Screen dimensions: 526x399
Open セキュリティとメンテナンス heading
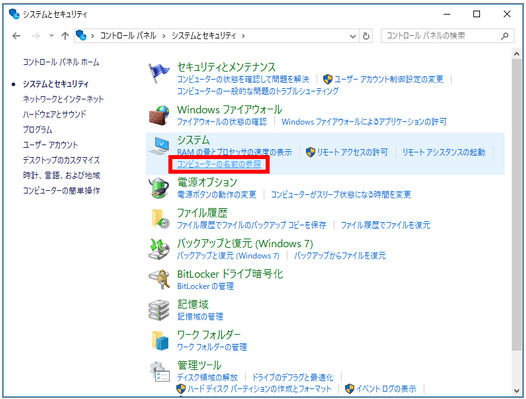click(226, 67)
